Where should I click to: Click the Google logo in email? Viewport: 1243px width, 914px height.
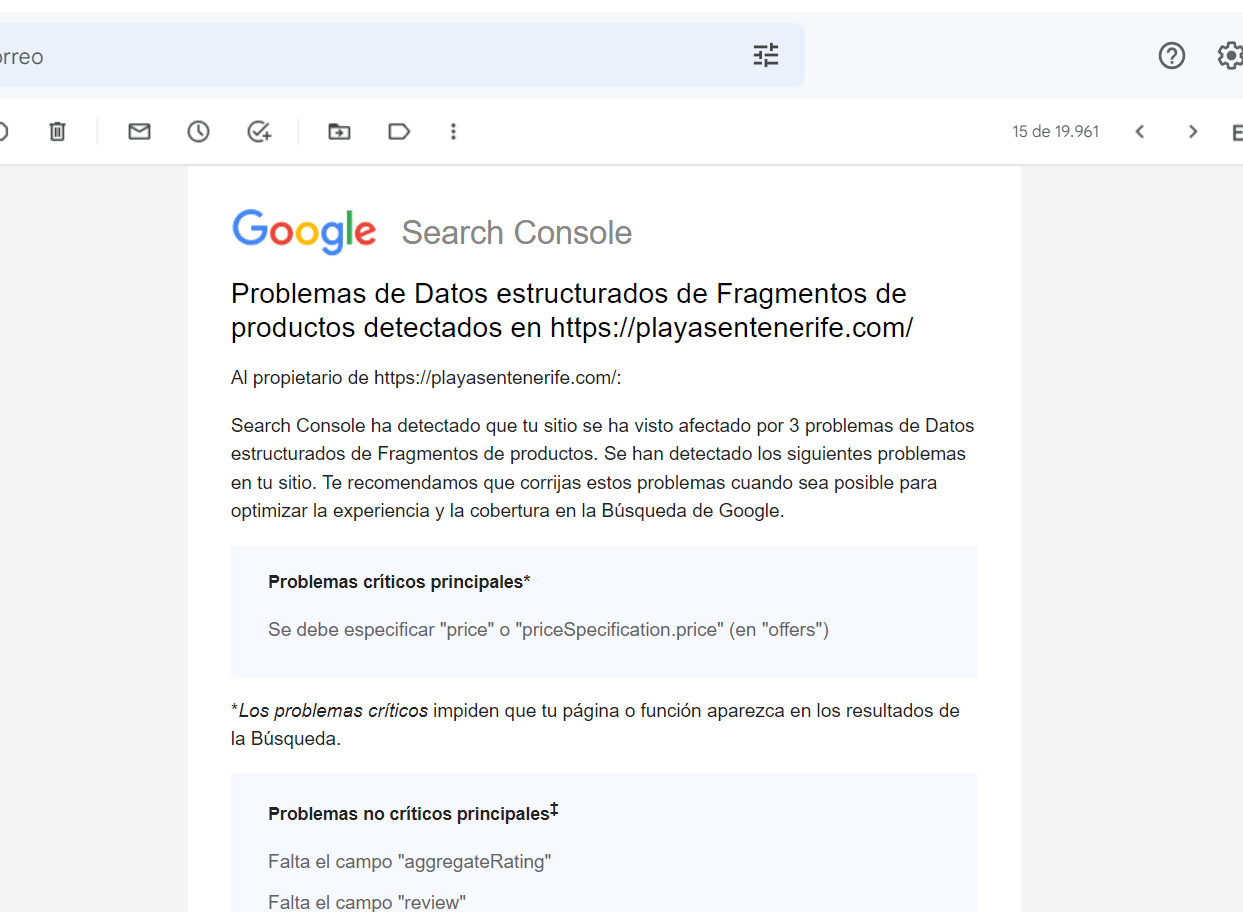pyautogui.click(x=304, y=232)
